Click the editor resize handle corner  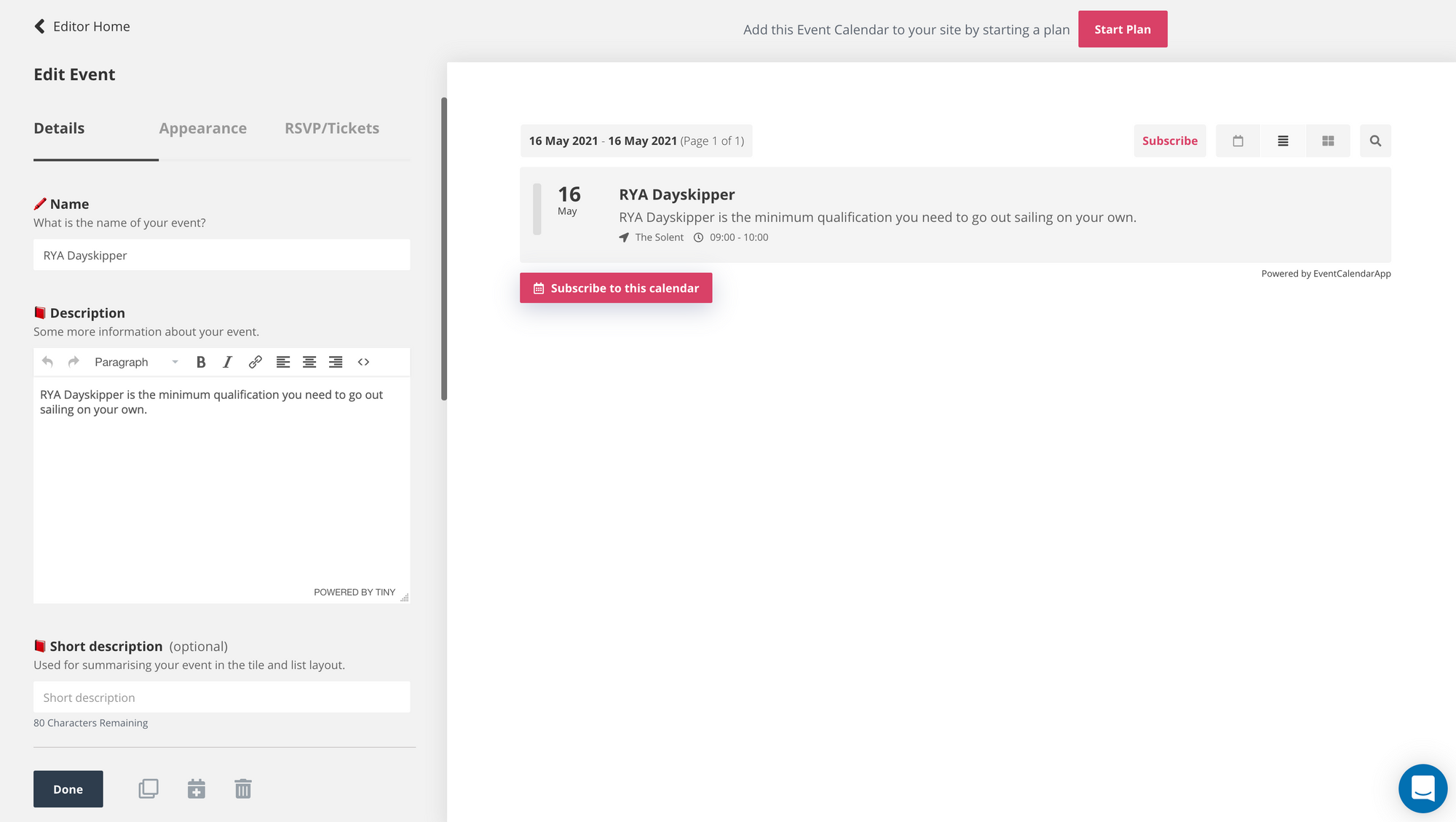click(405, 597)
